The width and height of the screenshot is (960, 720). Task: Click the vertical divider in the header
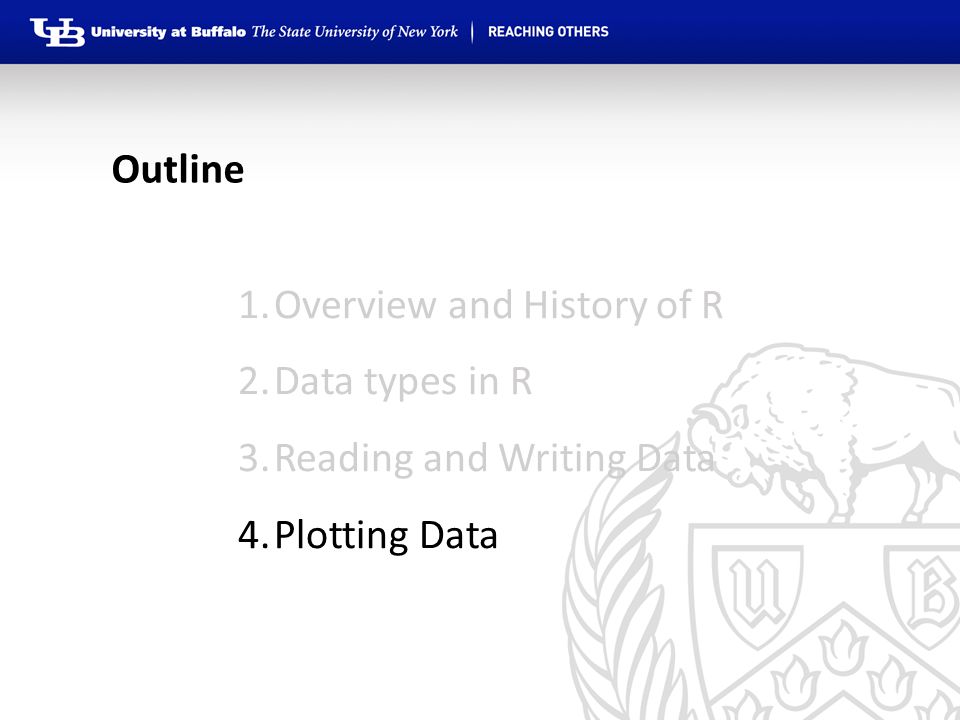pyautogui.click(x=473, y=32)
